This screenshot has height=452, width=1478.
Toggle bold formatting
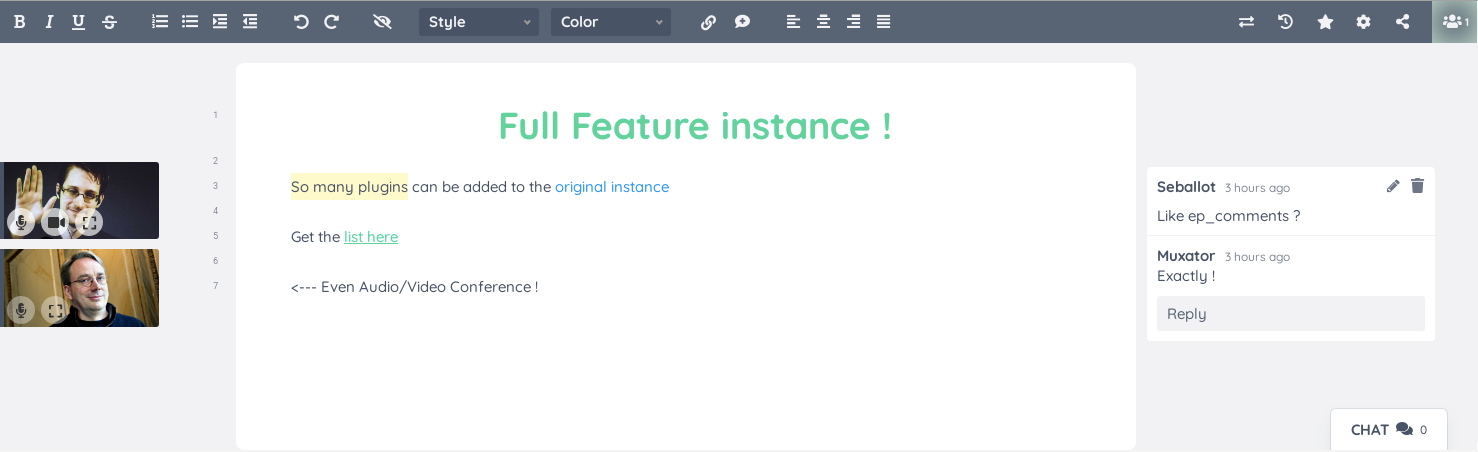click(19, 22)
